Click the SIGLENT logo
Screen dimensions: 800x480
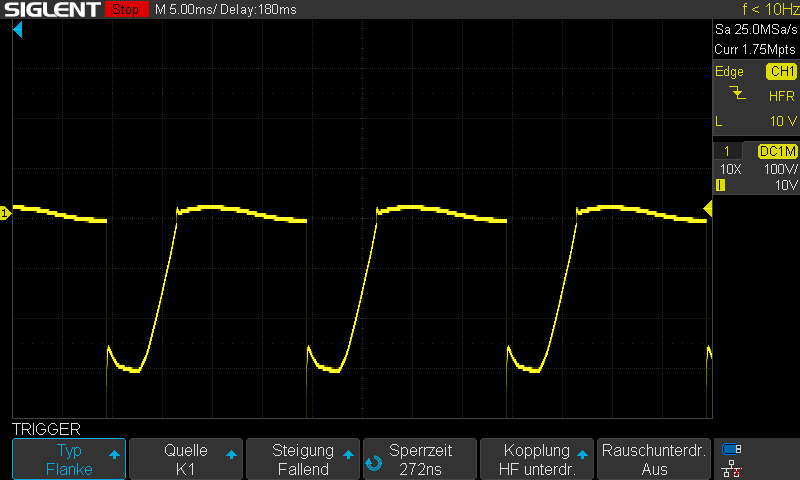52,9
